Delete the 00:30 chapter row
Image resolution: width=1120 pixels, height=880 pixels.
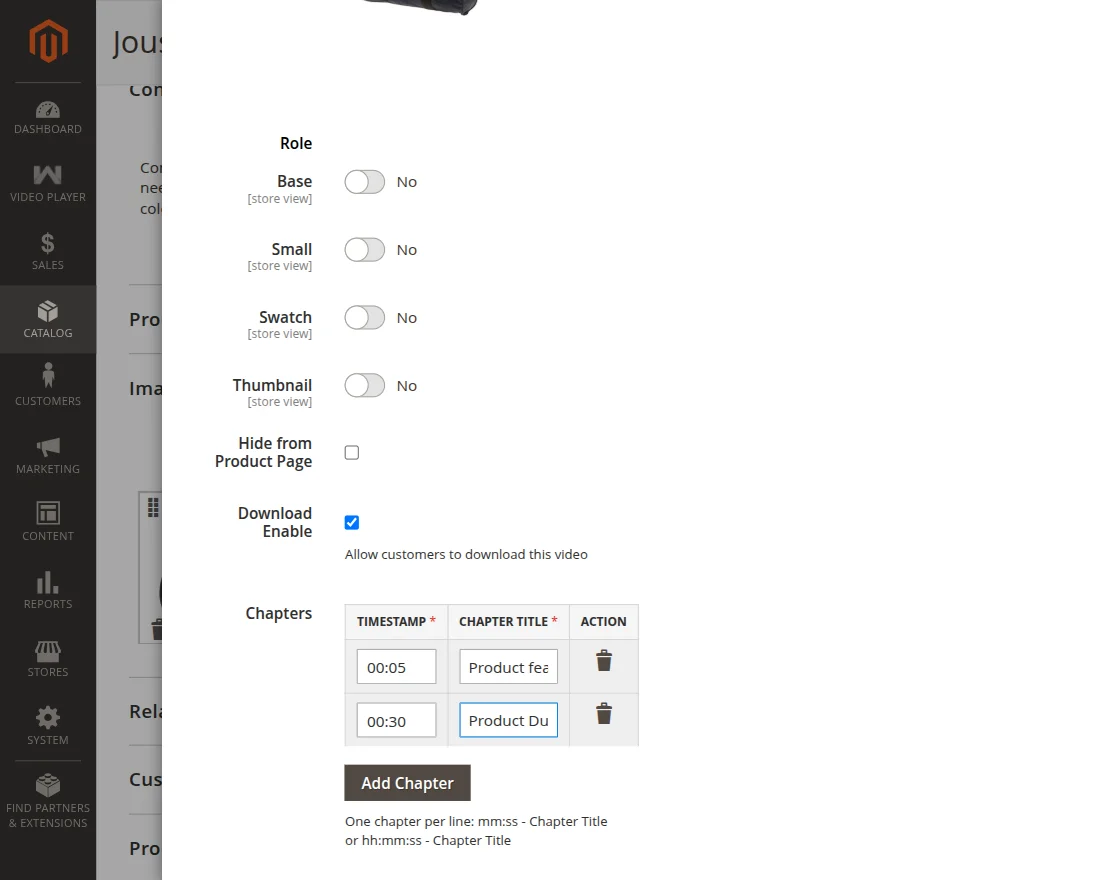click(604, 714)
